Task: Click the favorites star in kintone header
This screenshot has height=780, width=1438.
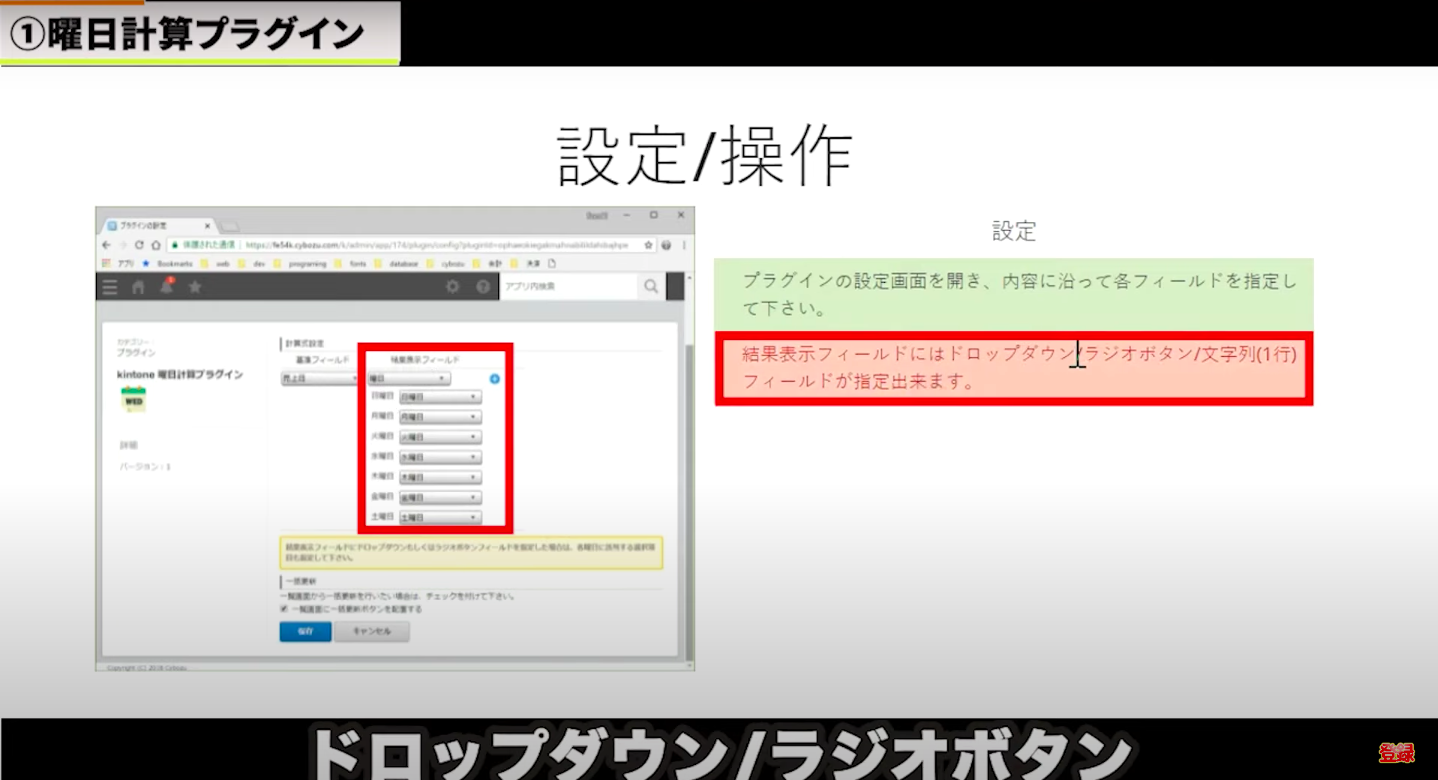Action: (195, 287)
